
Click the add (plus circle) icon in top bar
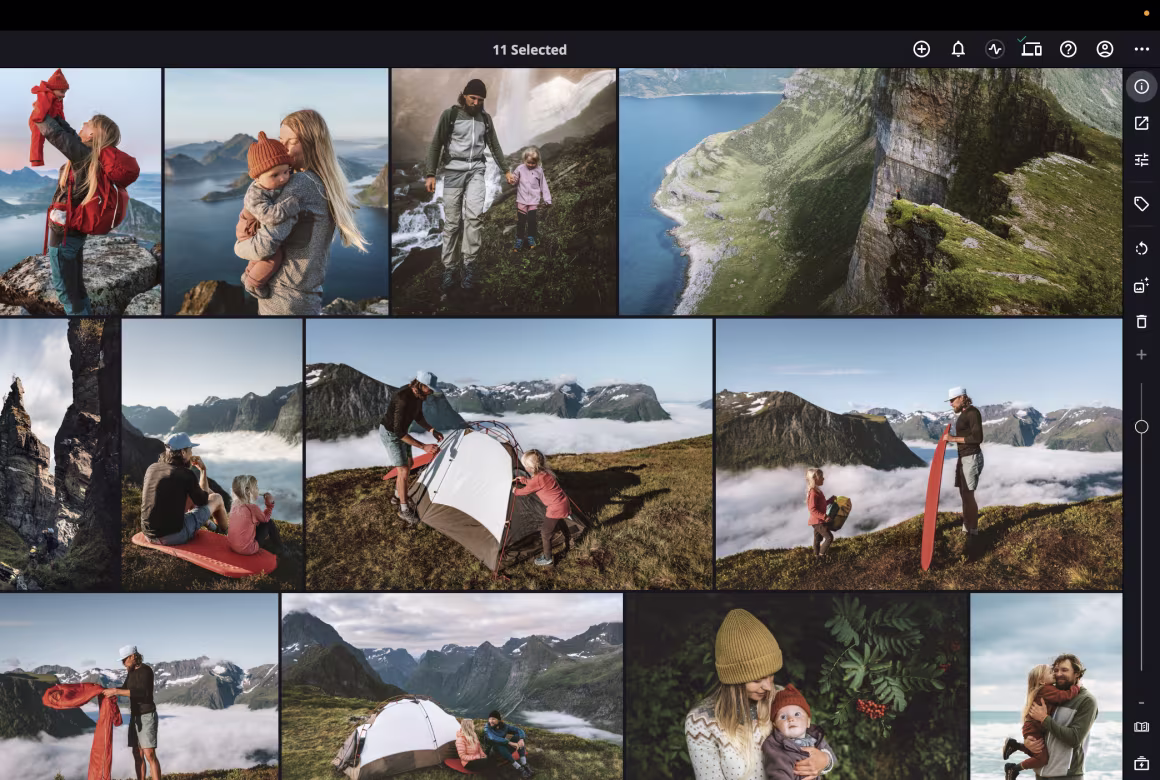(x=921, y=49)
